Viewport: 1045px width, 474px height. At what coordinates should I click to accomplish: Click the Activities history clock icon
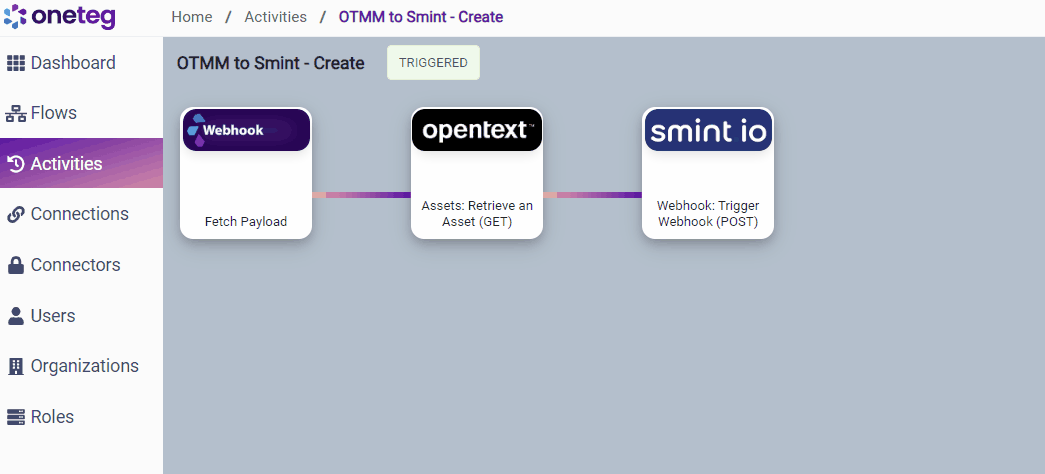[16, 164]
